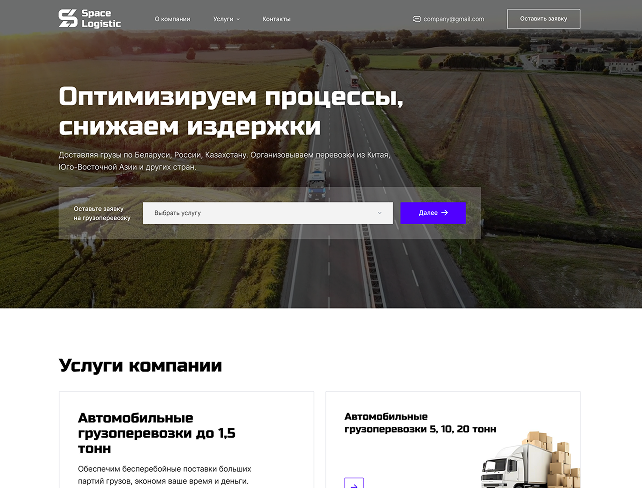The image size is (642, 488).
Task: Click the mail icon beside the email
Action: click(x=416, y=19)
